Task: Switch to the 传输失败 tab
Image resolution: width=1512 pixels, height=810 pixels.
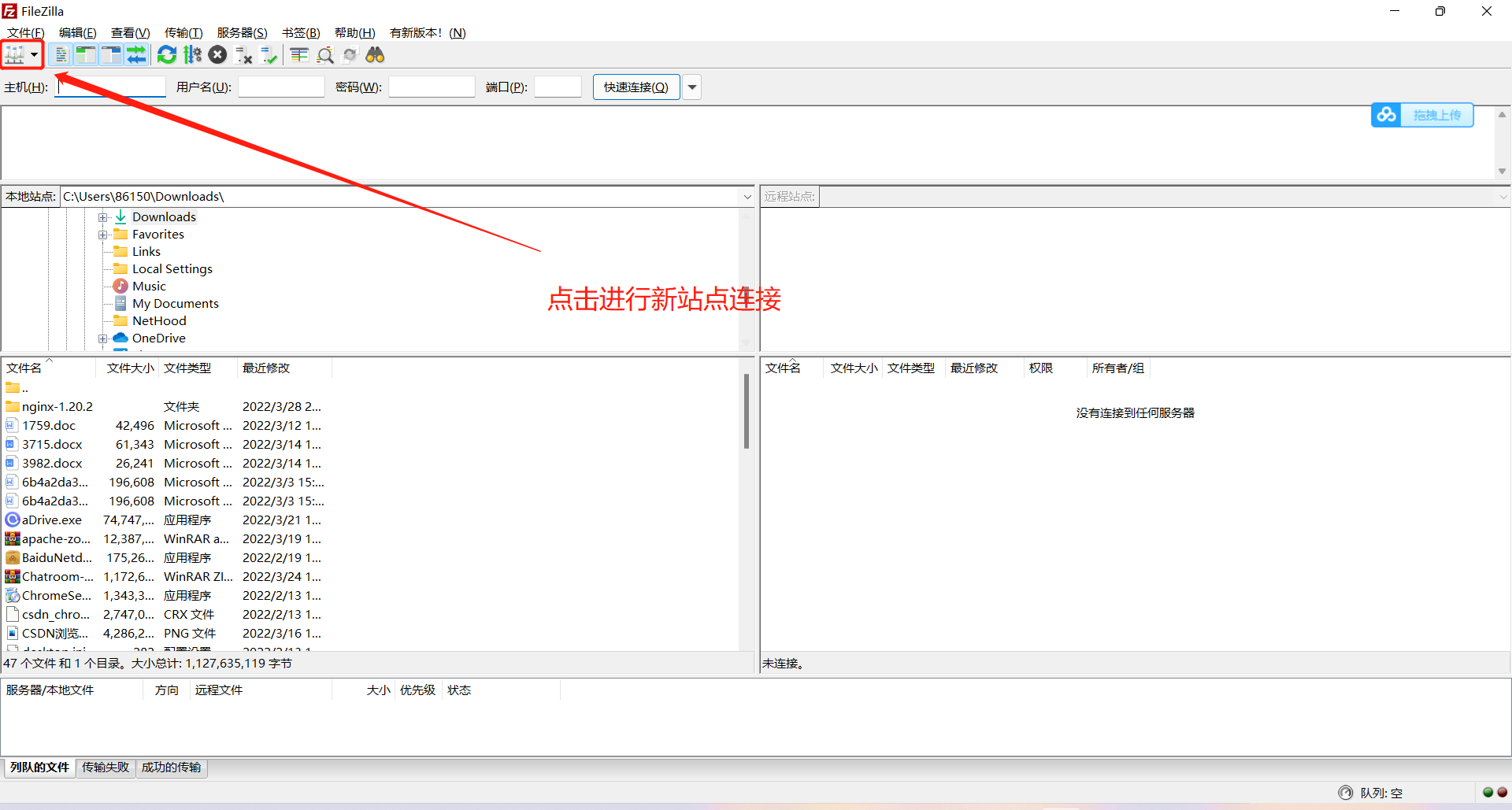Action: (x=106, y=767)
